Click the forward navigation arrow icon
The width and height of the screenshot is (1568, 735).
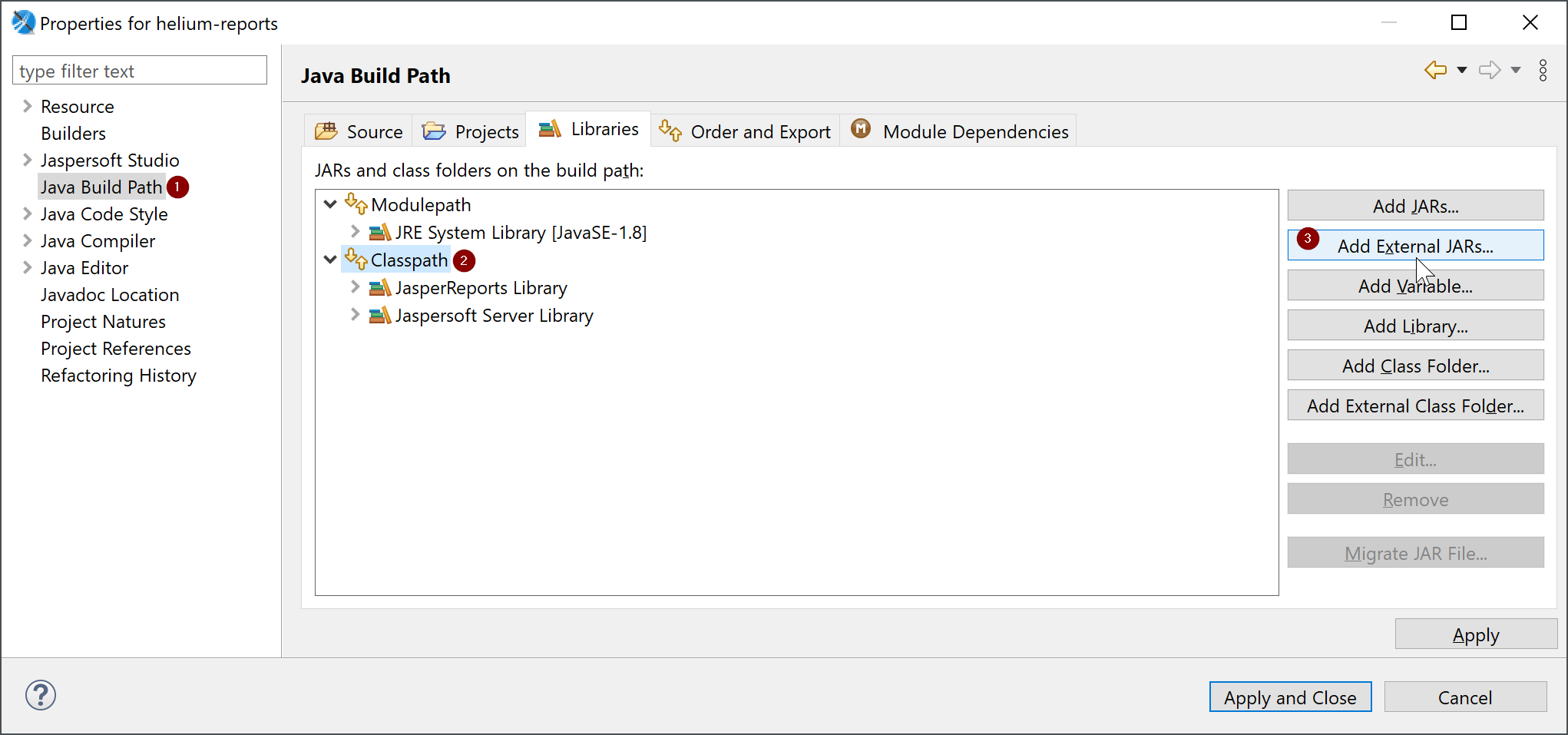click(1490, 70)
